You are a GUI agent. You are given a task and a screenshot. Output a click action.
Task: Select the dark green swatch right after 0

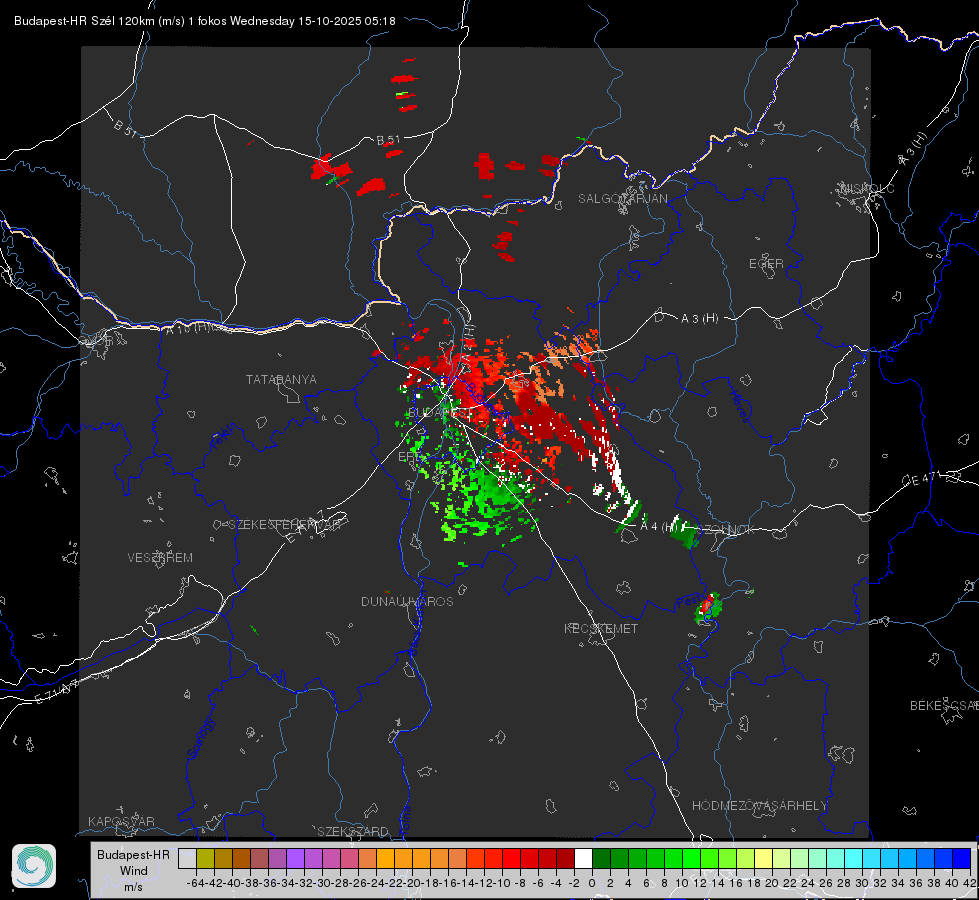pyautogui.click(x=601, y=858)
